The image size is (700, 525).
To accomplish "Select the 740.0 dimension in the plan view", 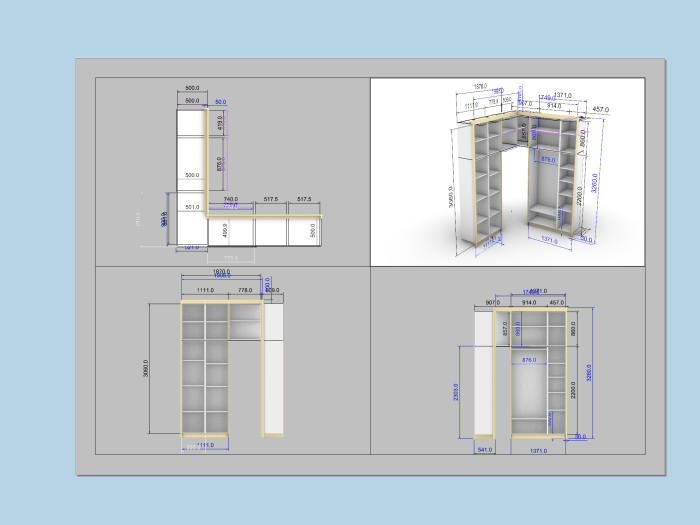I will tap(231, 199).
